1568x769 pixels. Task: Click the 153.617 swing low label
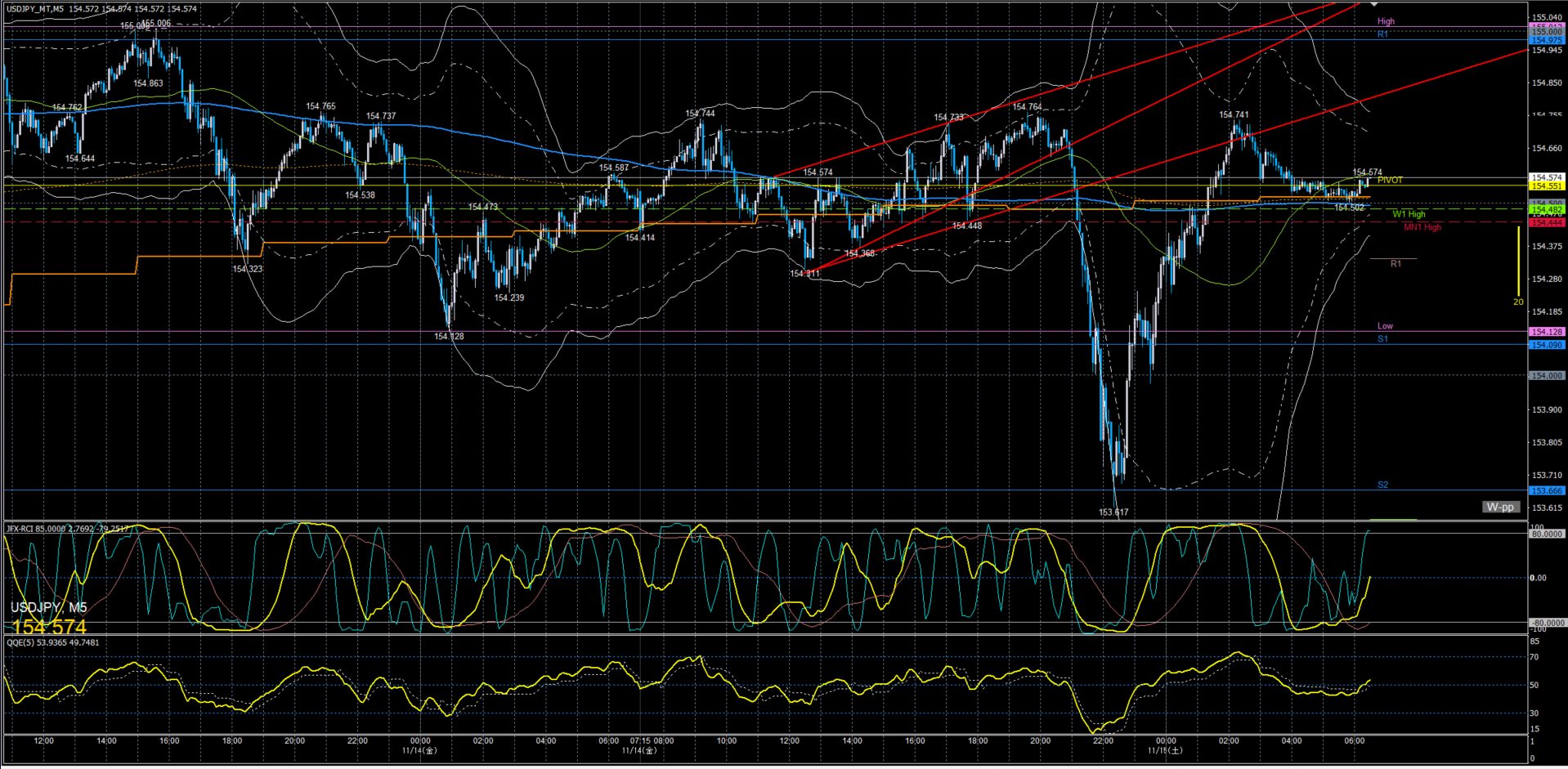coord(1113,512)
